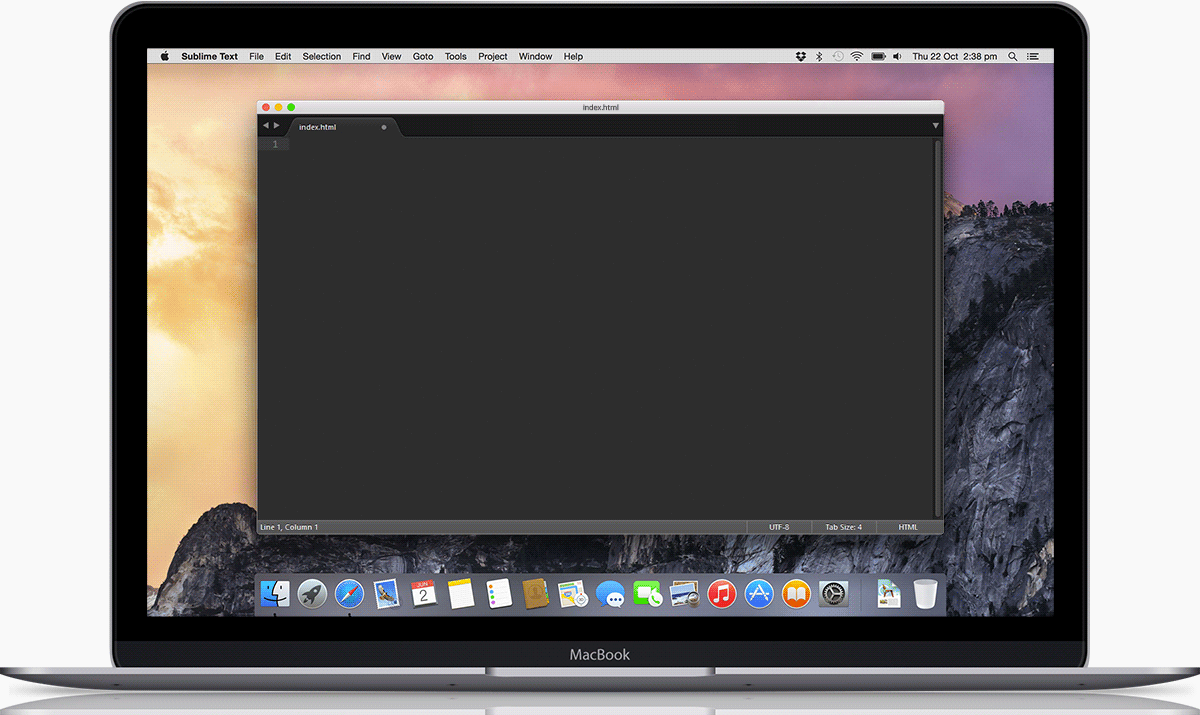
Task: Click the volume speaker icon
Action: point(897,57)
